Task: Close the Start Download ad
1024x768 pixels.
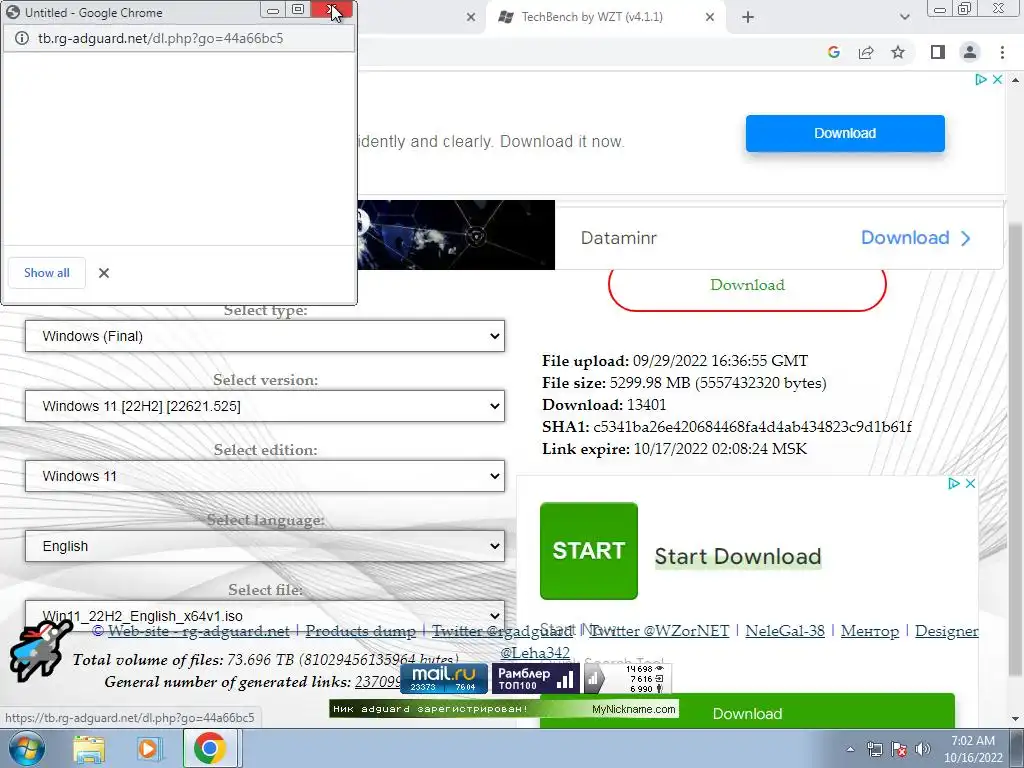Action: 970,483
